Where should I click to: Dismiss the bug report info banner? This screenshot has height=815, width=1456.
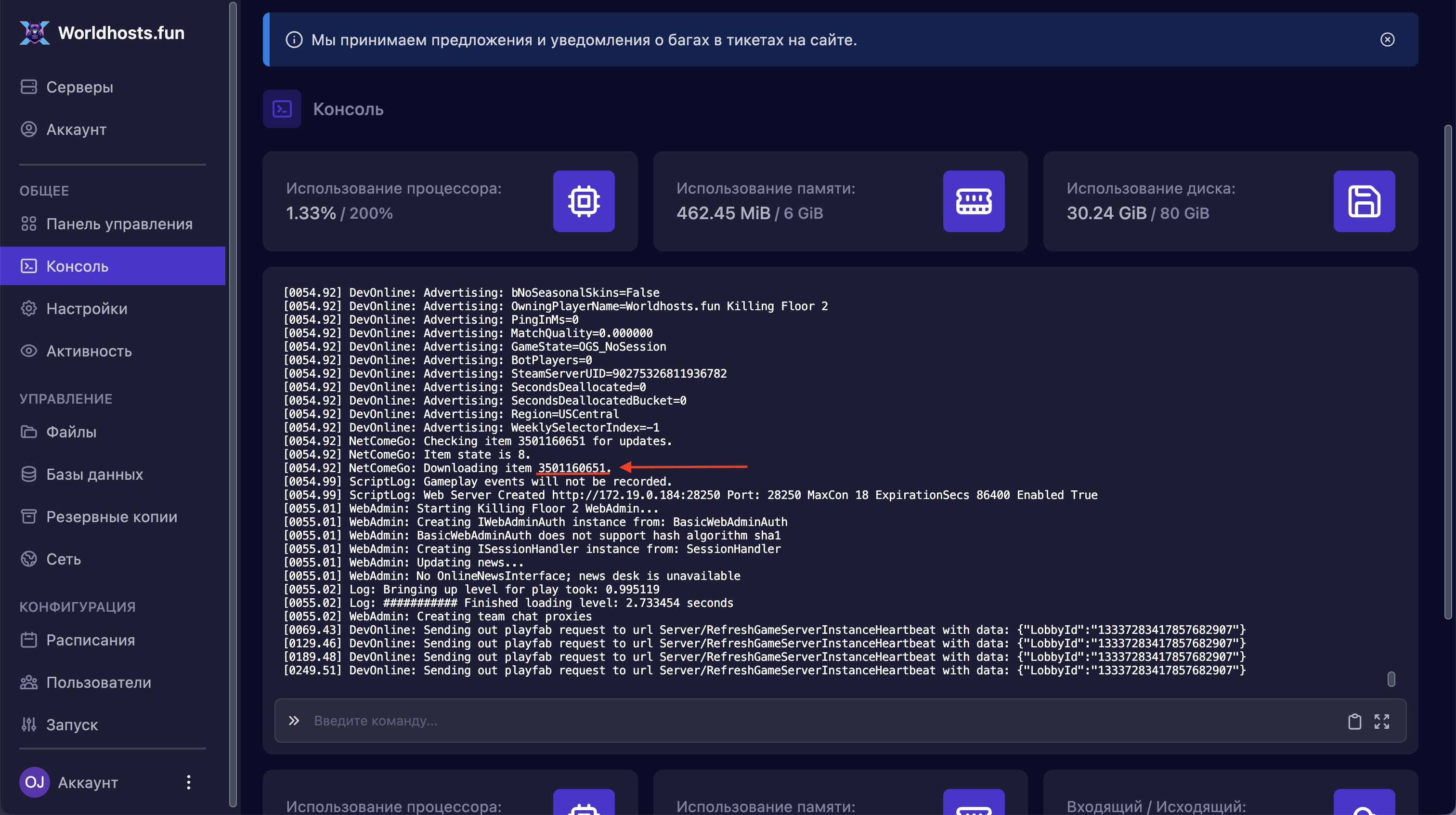(1387, 39)
